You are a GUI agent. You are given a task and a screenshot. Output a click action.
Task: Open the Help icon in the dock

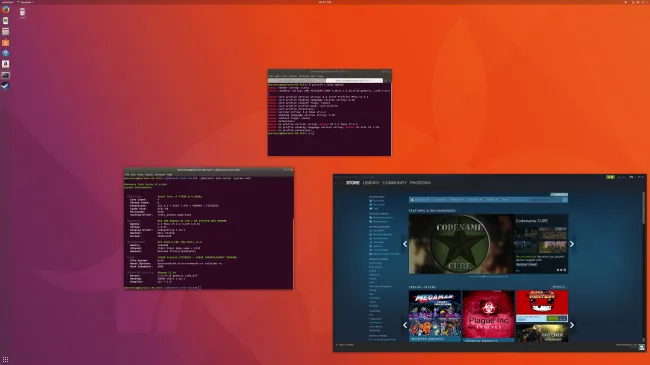[x=5, y=53]
